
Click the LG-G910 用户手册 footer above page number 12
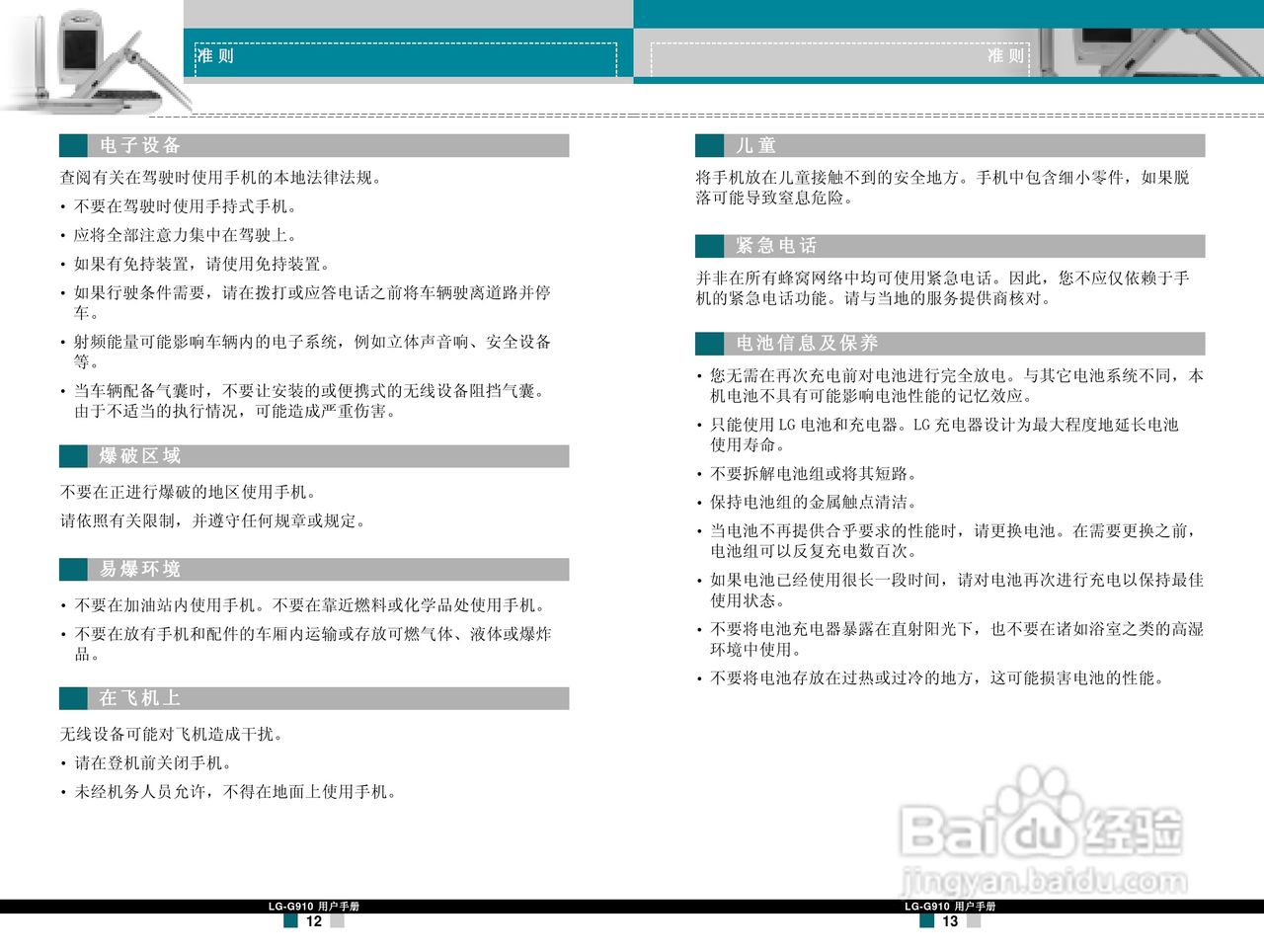(x=314, y=907)
